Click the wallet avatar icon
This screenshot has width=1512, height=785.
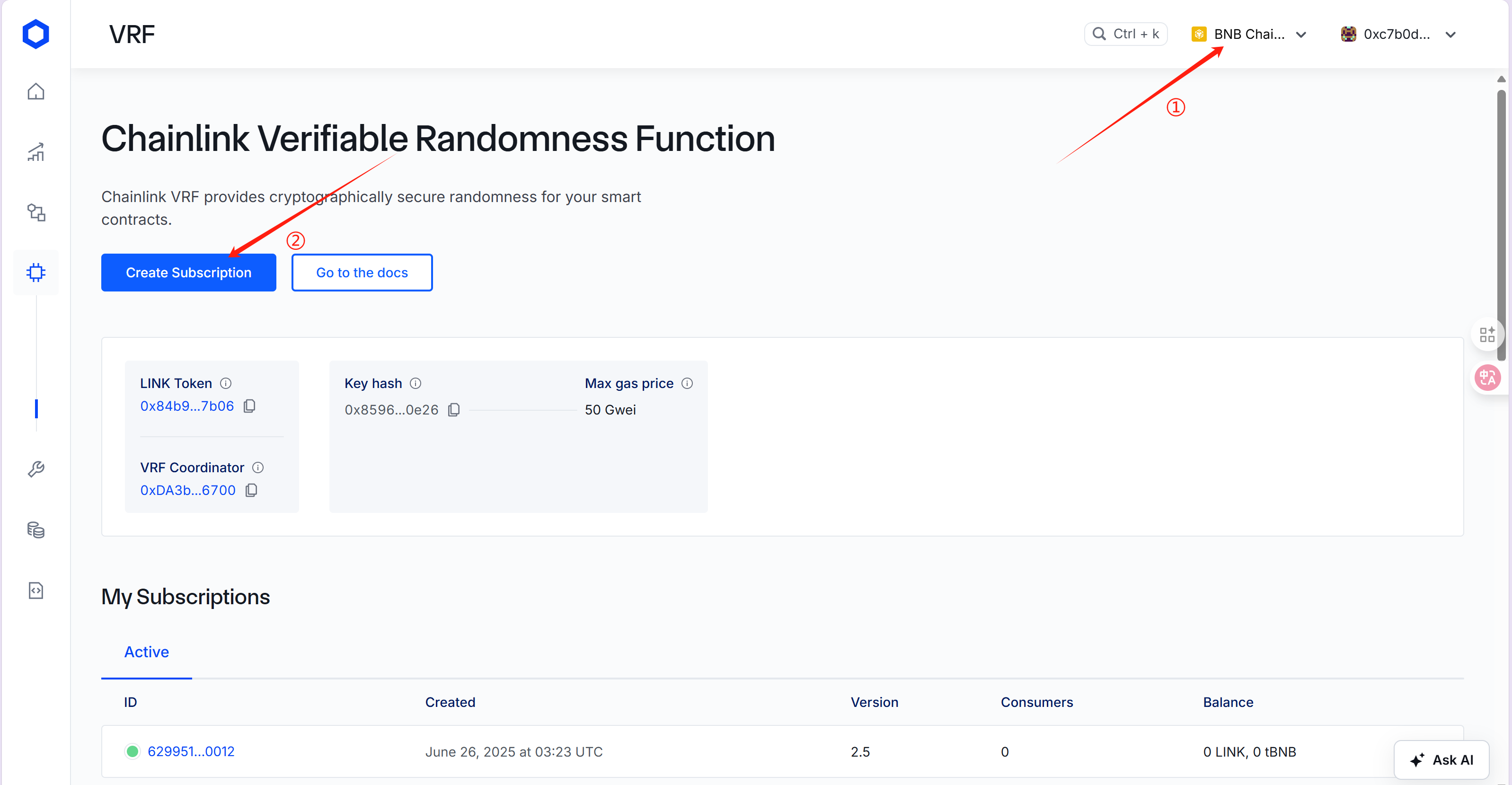pyautogui.click(x=1349, y=34)
